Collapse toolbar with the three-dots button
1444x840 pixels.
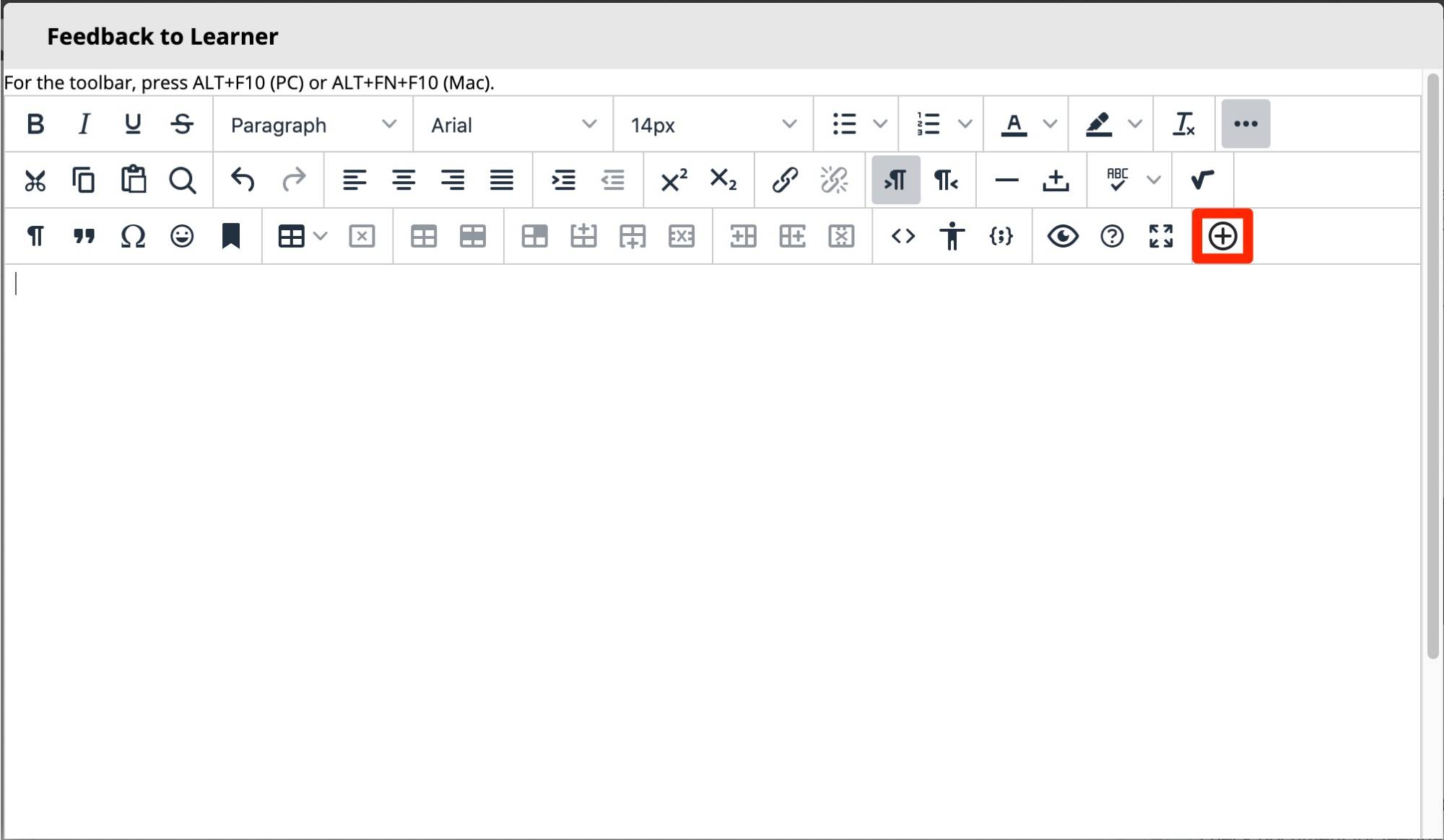click(x=1245, y=124)
